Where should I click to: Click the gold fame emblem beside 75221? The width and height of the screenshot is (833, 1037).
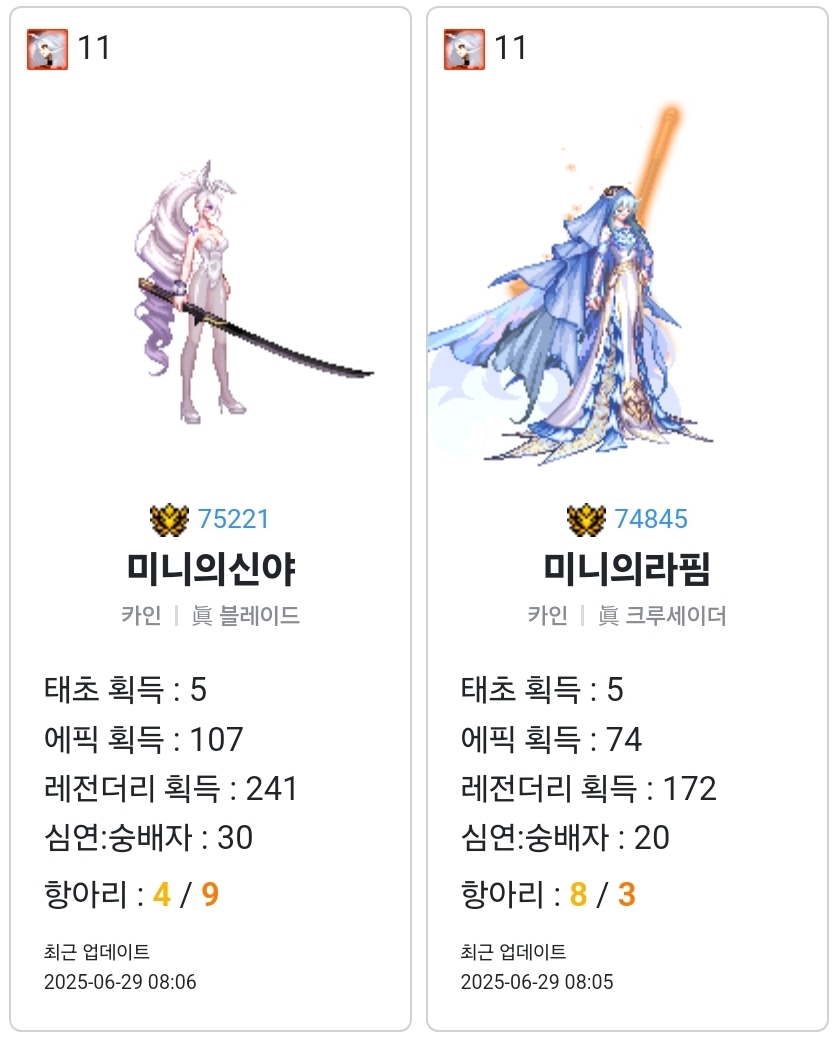169,520
